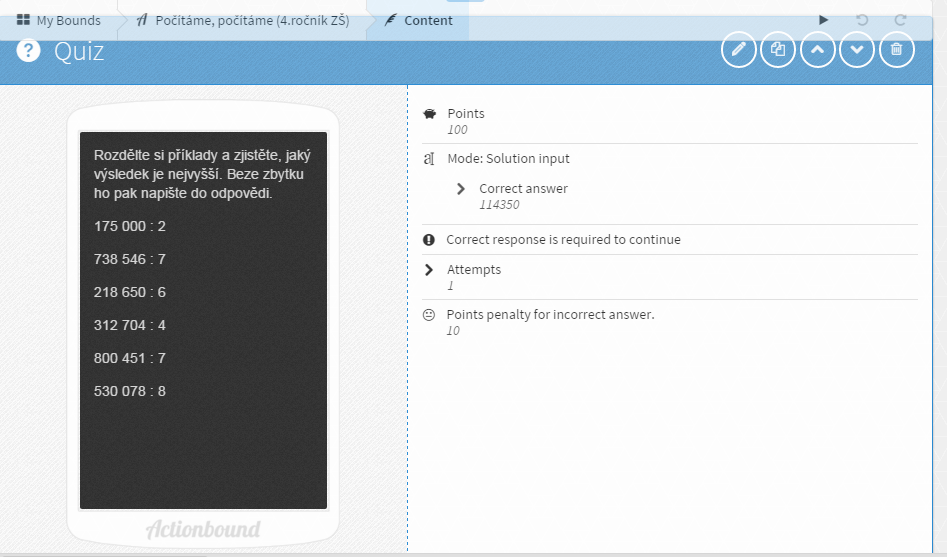The height and width of the screenshot is (557, 947).
Task: Open Počítáme, počítáme (4.ročník ZŠ) breadcrumb
Action: (243, 21)
